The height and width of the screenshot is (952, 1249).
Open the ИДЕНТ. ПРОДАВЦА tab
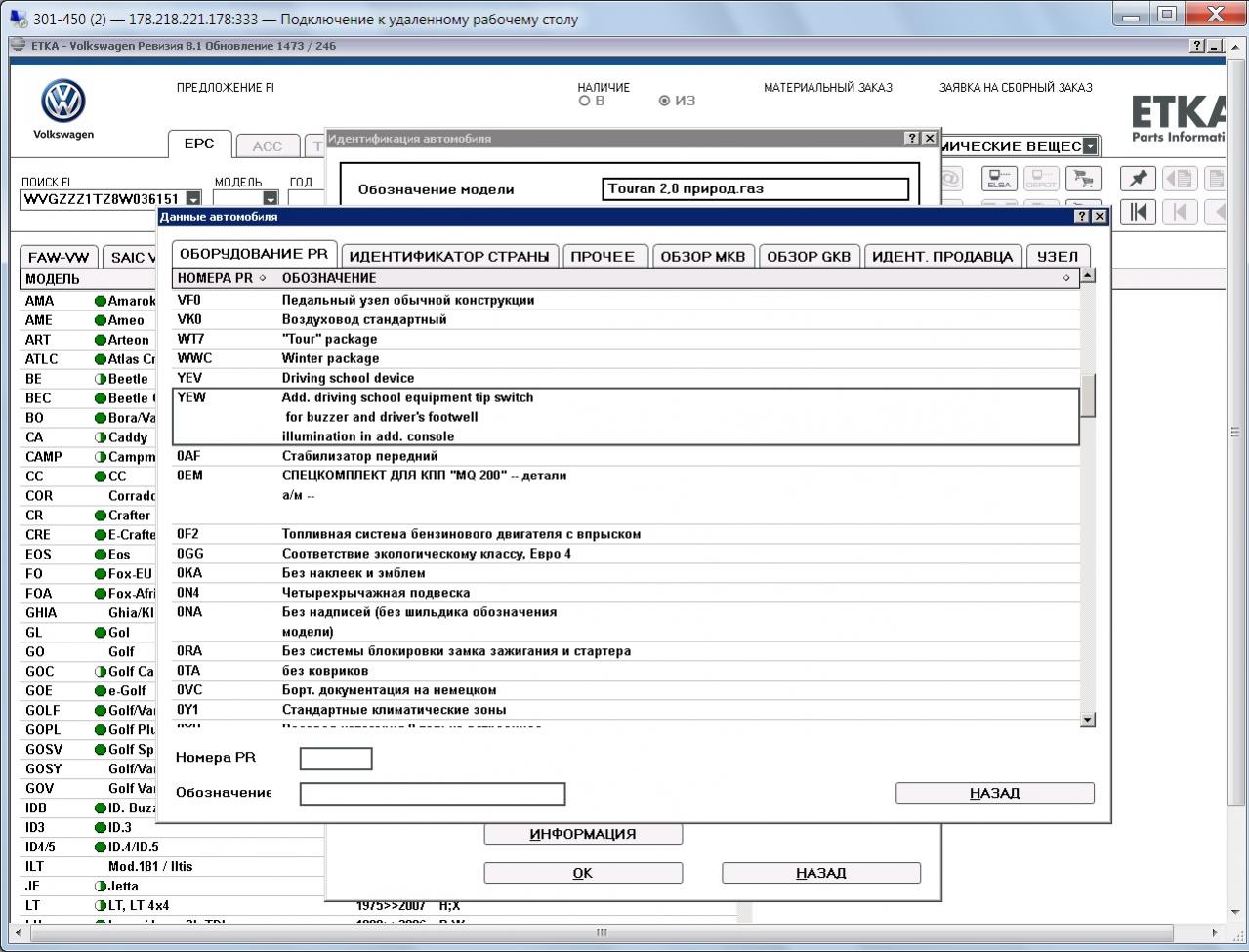(942, 256)
